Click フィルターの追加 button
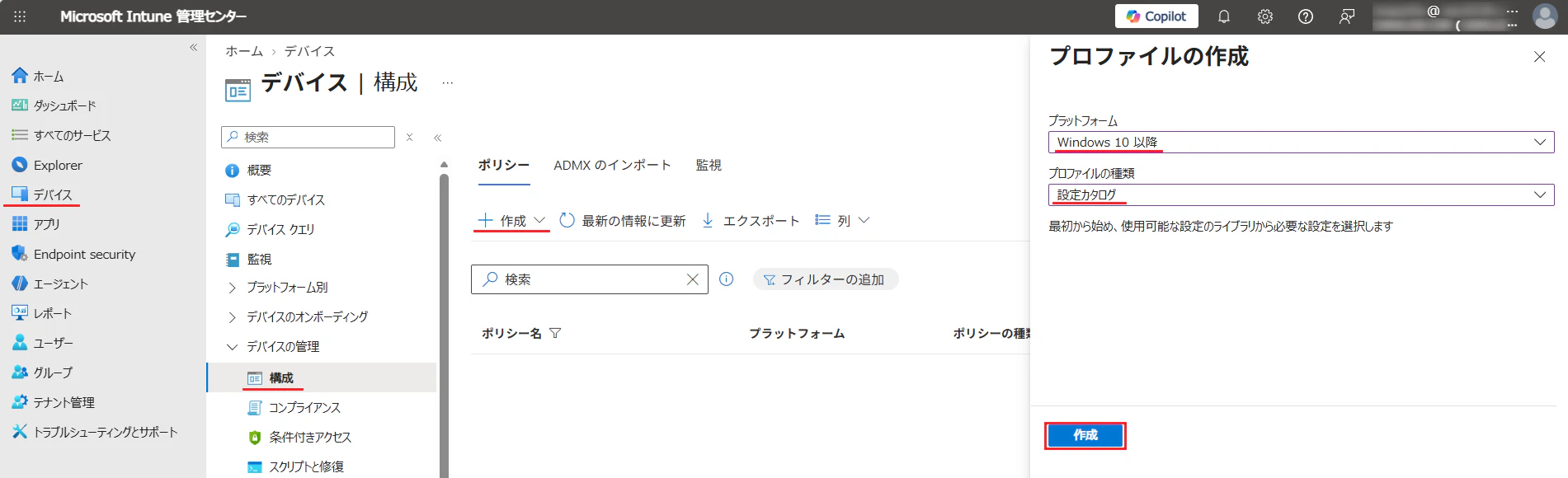Image resolution: width=1568 pixels, height=478 pixels. (825, 279)
